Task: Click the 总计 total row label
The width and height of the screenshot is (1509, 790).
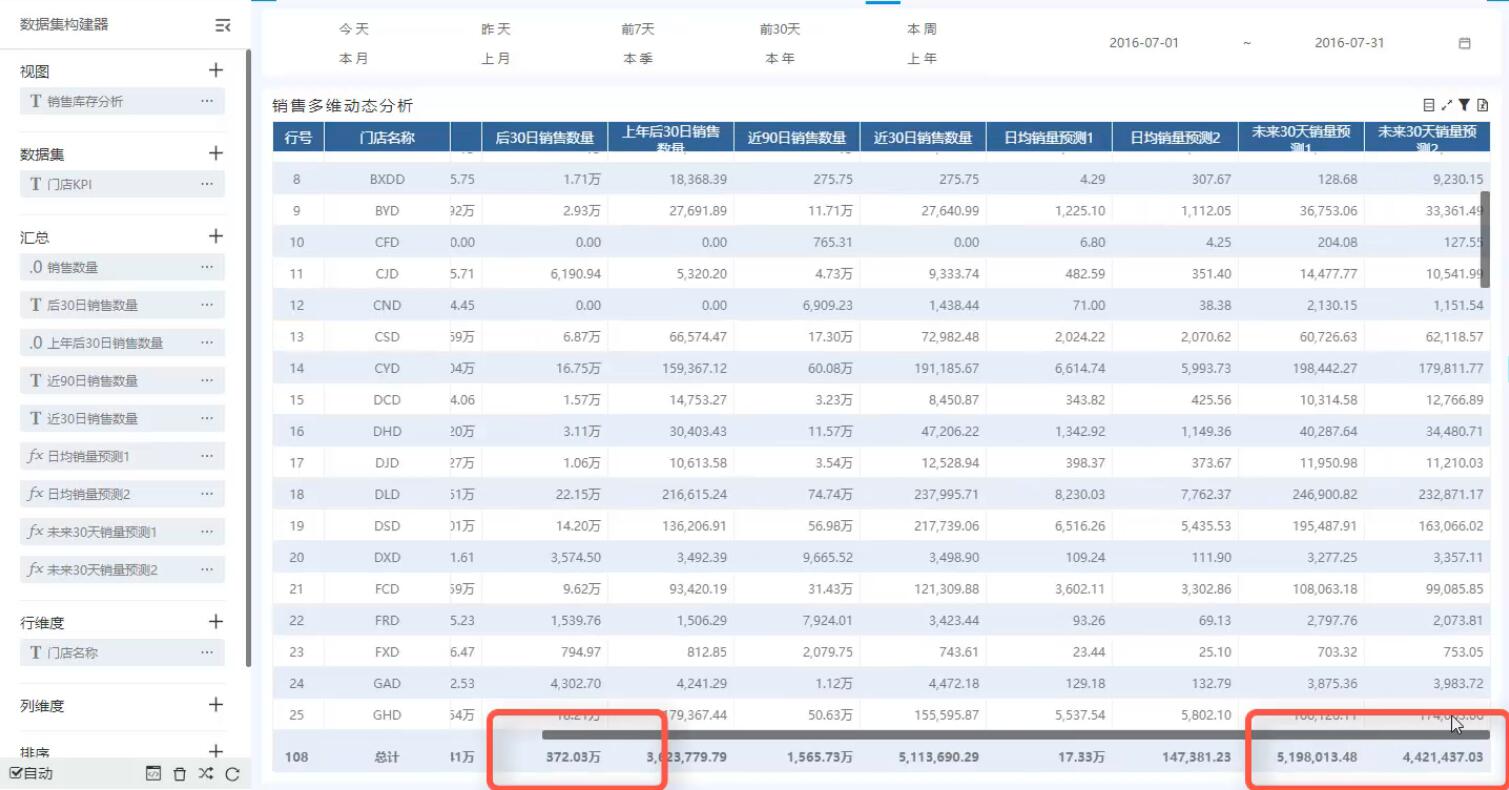Action: [x=387, y=757]
